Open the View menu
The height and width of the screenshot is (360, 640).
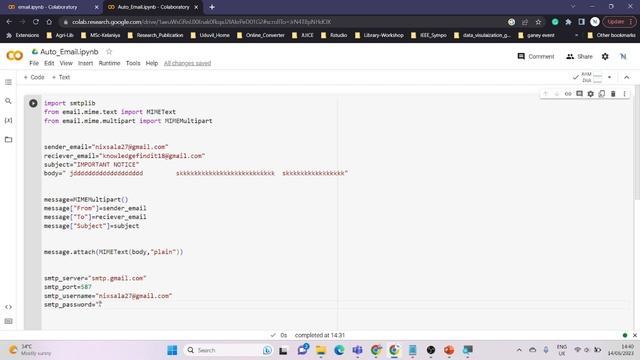[66, 63]
